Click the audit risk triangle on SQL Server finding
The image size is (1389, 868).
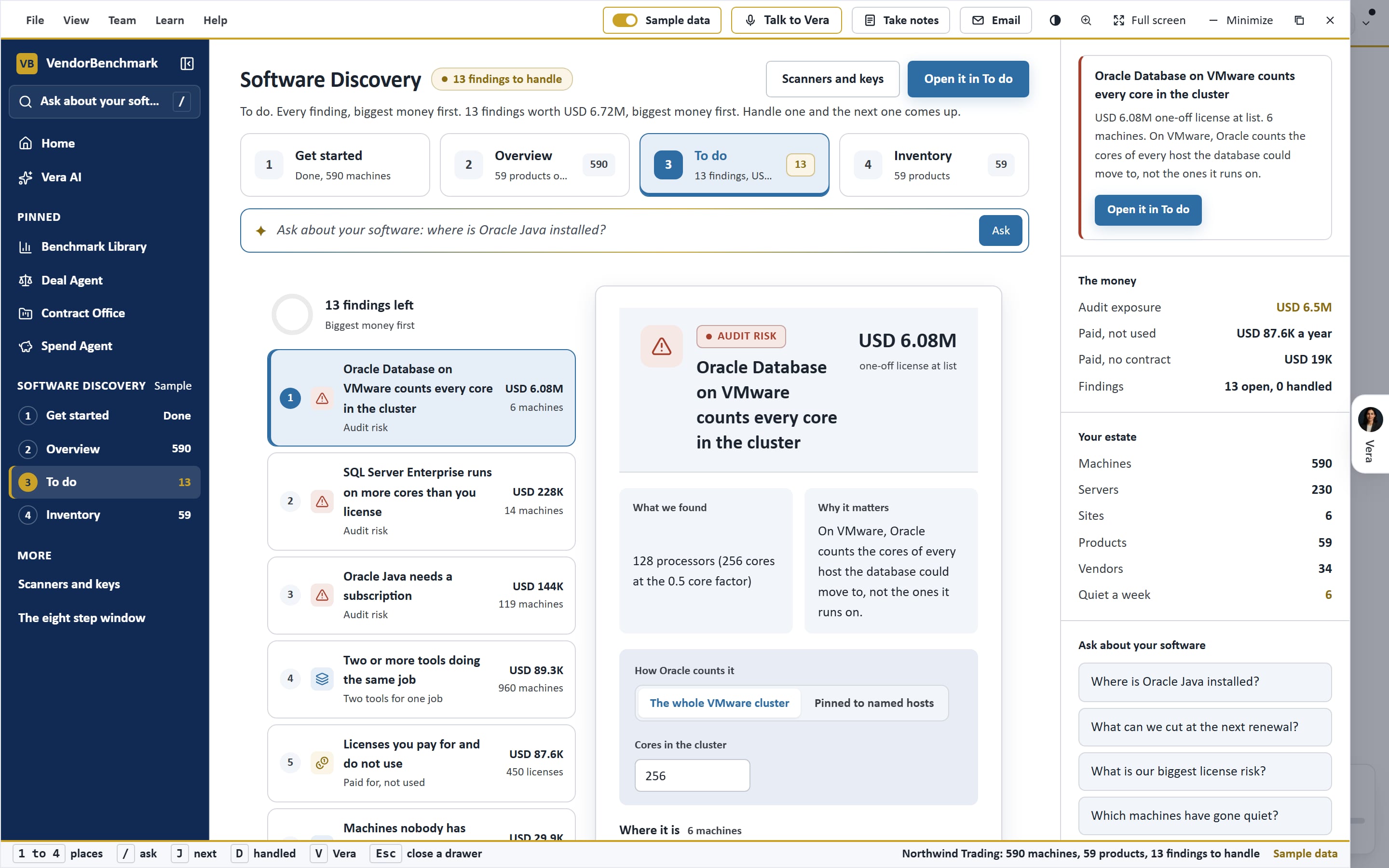tap(322, 501)
